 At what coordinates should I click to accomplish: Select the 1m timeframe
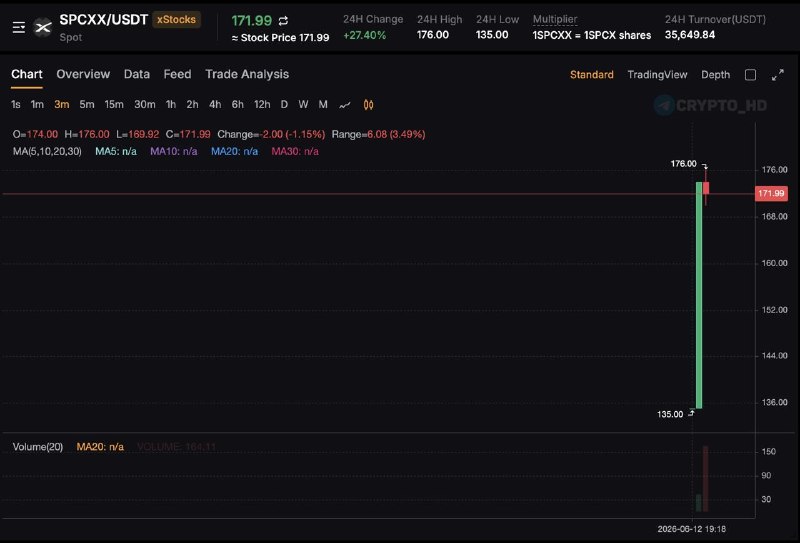37,105
